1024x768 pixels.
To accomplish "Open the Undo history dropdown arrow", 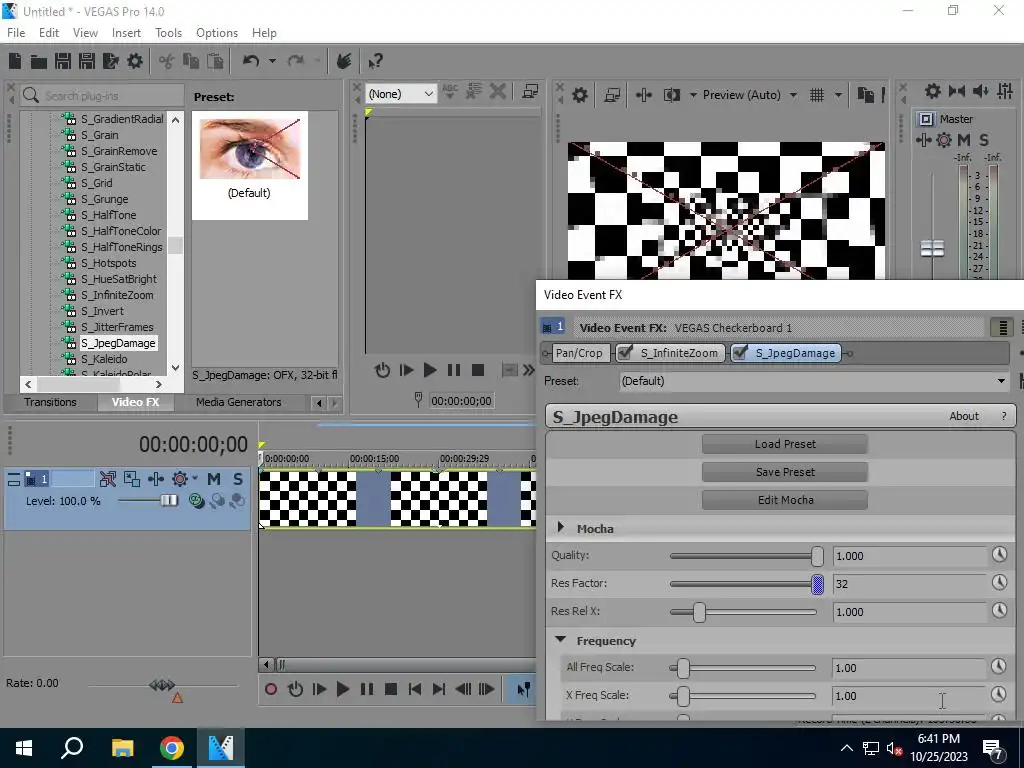I will (x=272, y=61).
